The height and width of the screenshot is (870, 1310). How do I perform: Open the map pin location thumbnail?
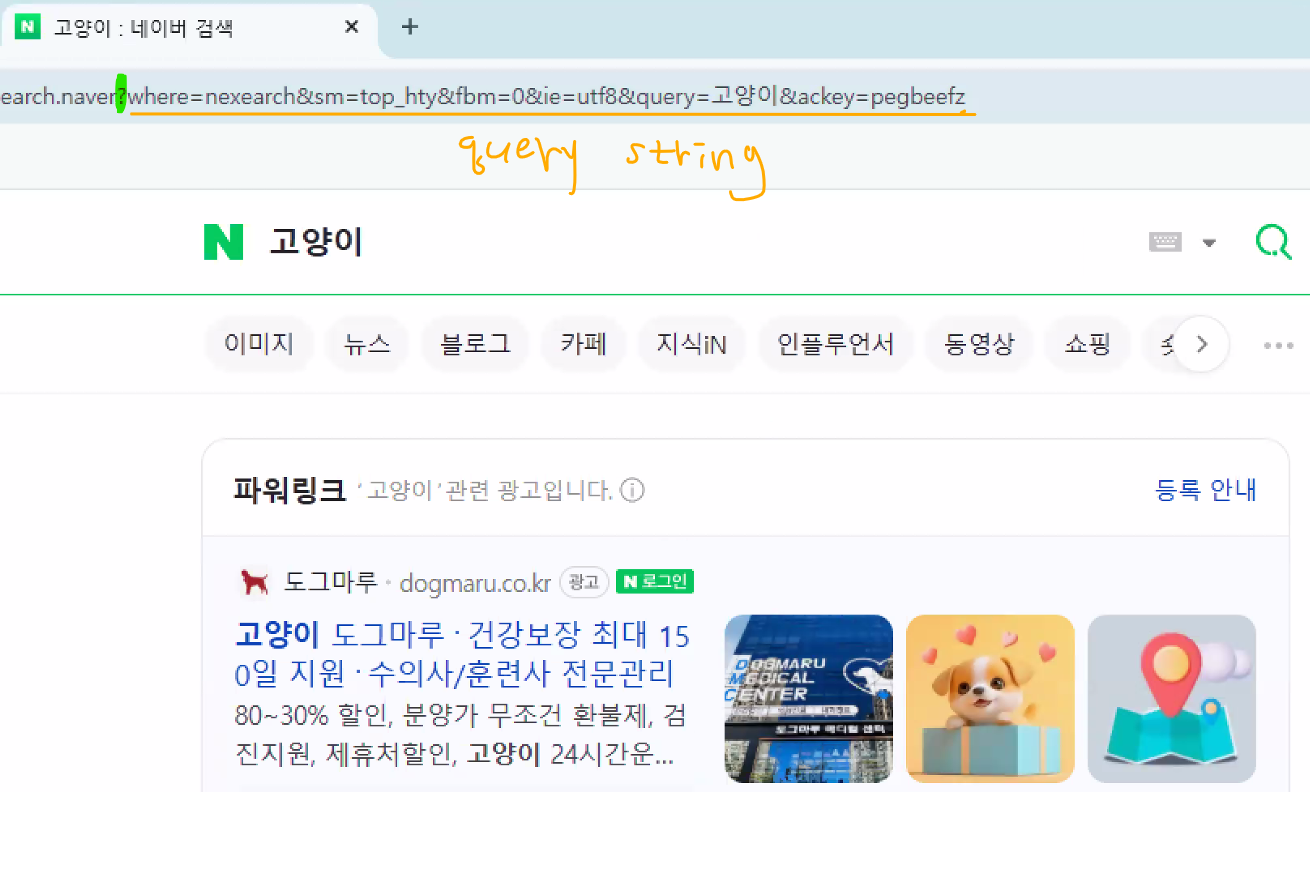coord(1171,698)
